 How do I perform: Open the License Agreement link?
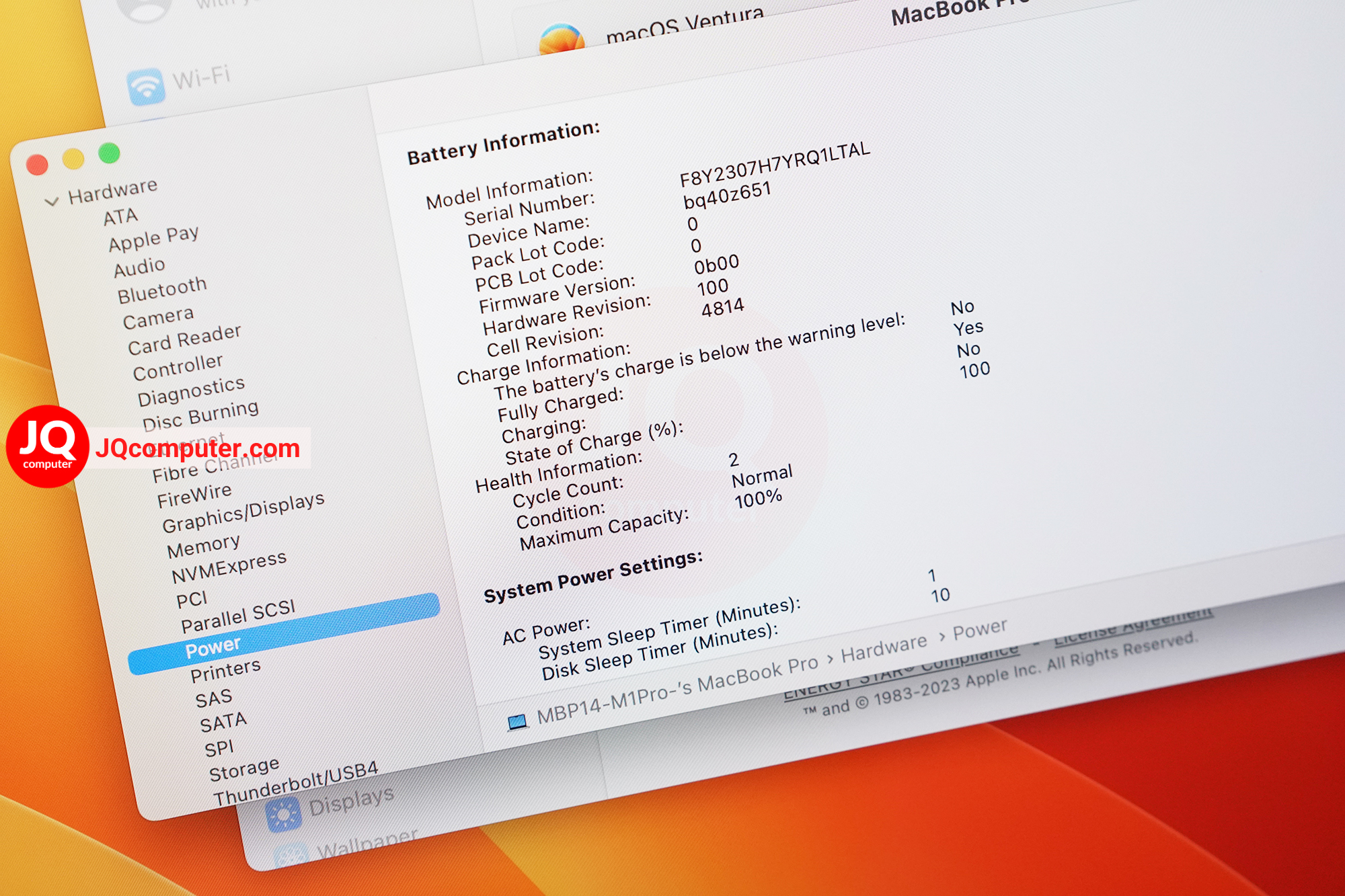point(1133,627)
